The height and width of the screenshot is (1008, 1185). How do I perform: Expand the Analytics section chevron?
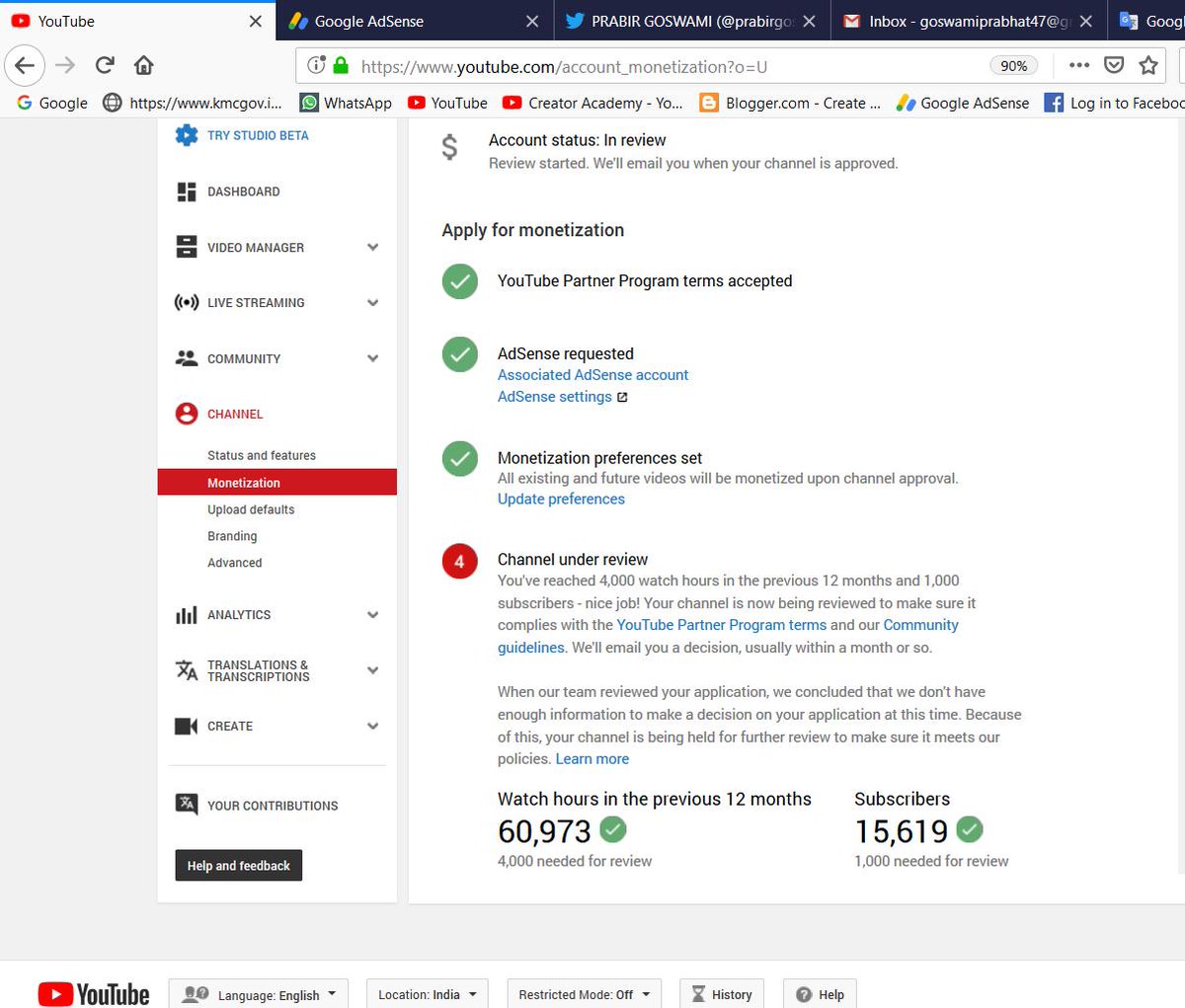click(x=373, y=614)
